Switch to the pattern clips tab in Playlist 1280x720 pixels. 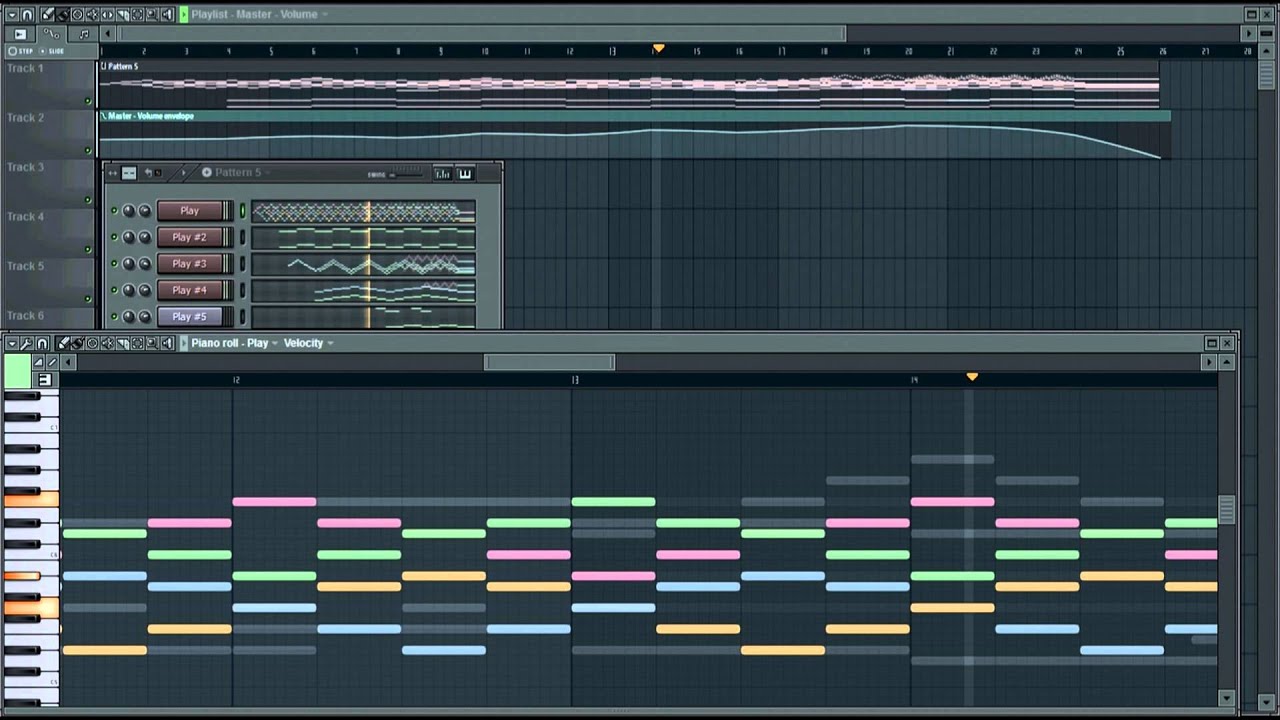coord(20,34)
